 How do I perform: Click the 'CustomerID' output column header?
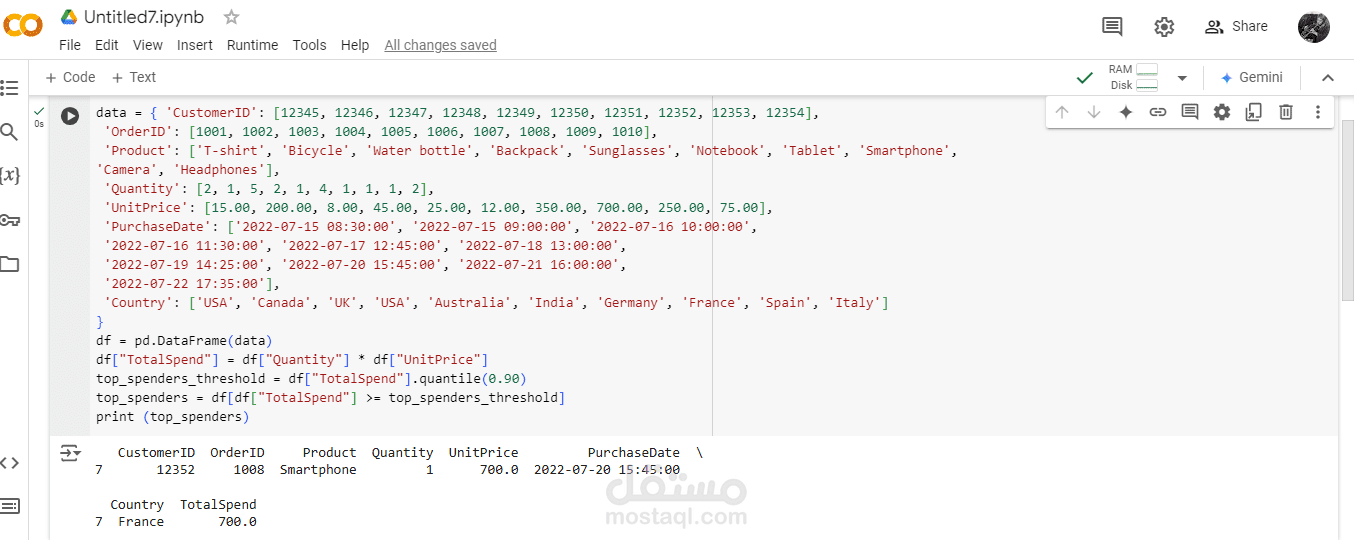156,453
